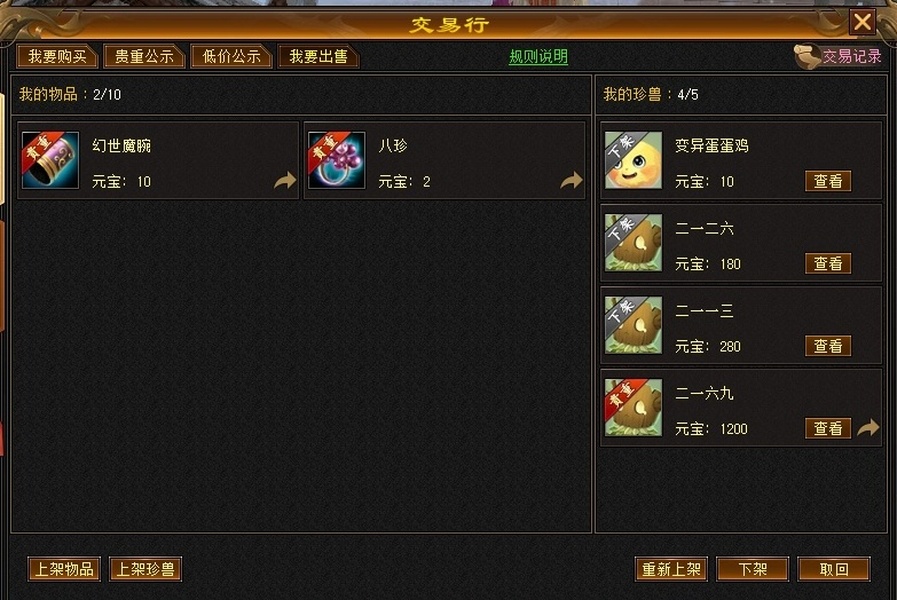Select the 八珍 ring item icon

point(336,160)
